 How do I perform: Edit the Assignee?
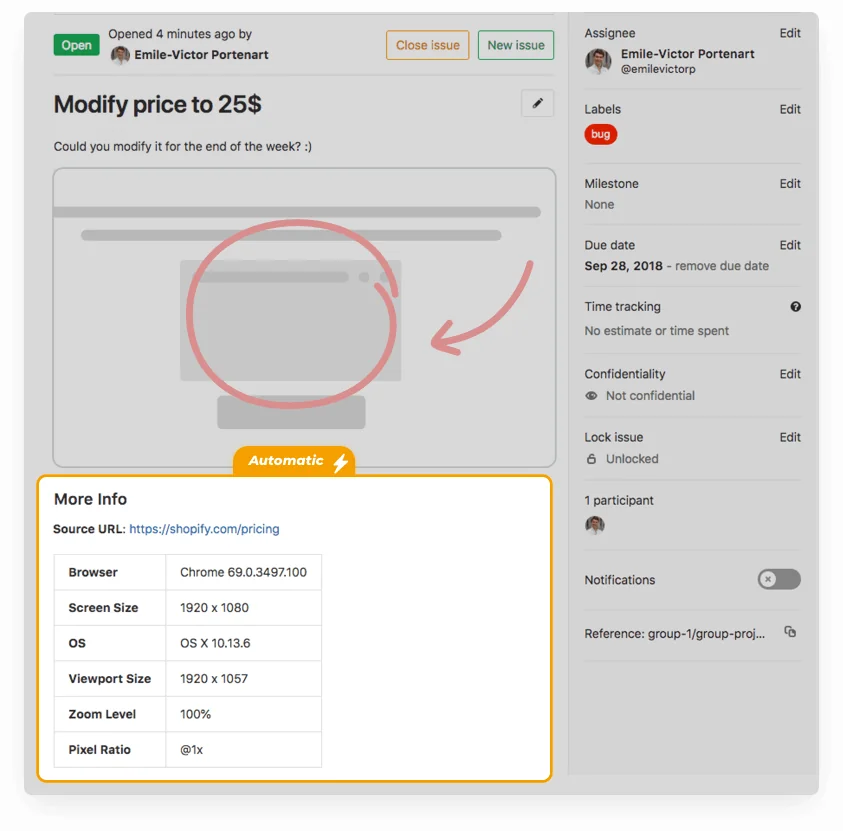[x=790, y=32]
